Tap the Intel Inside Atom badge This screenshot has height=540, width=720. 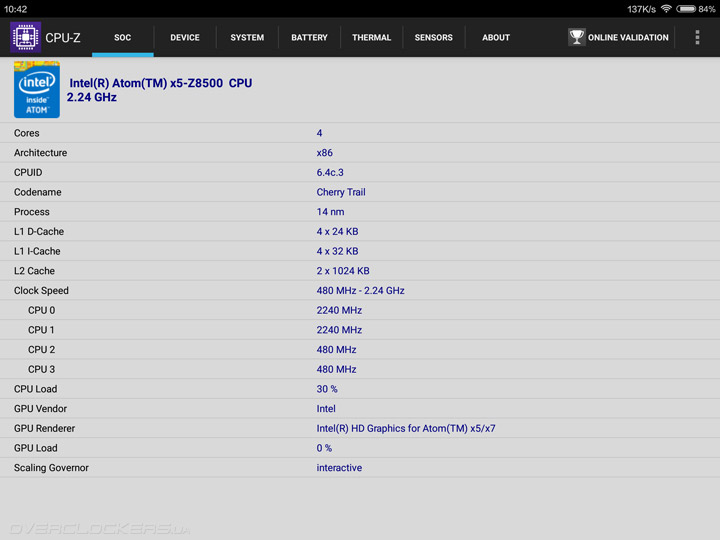pos(37,90)
